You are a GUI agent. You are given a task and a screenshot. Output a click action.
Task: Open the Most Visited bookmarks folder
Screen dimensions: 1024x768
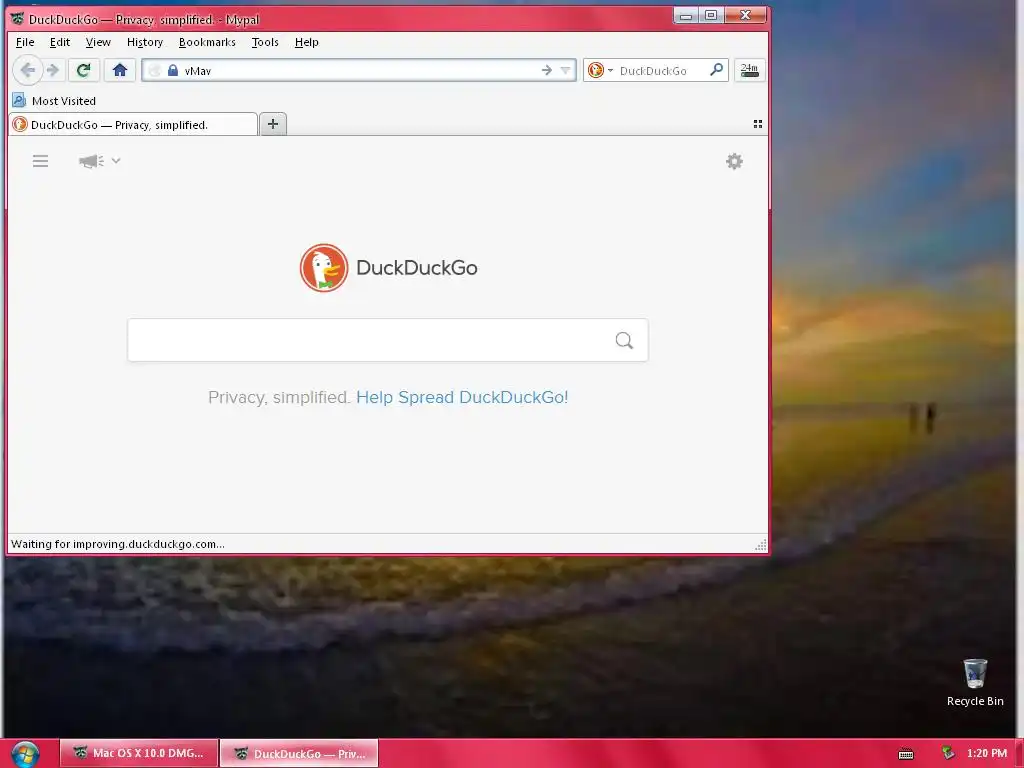pos(54,101)
